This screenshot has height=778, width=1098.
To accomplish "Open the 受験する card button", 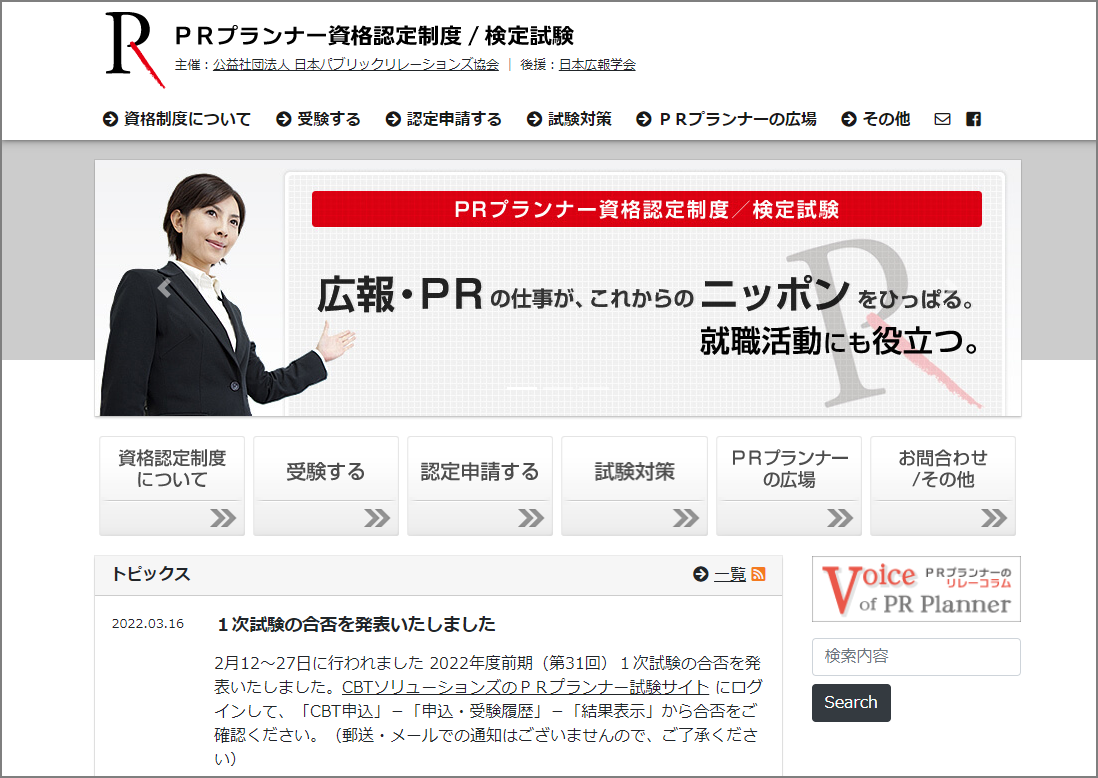I will [x=326, y=486].
